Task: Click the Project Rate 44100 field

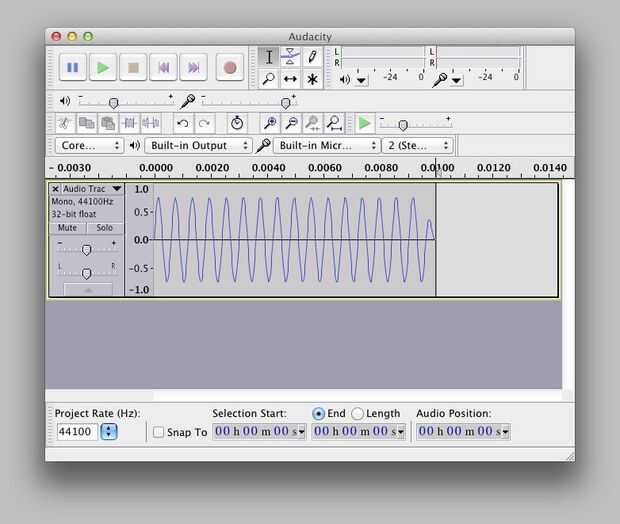Action: point(77,431)
